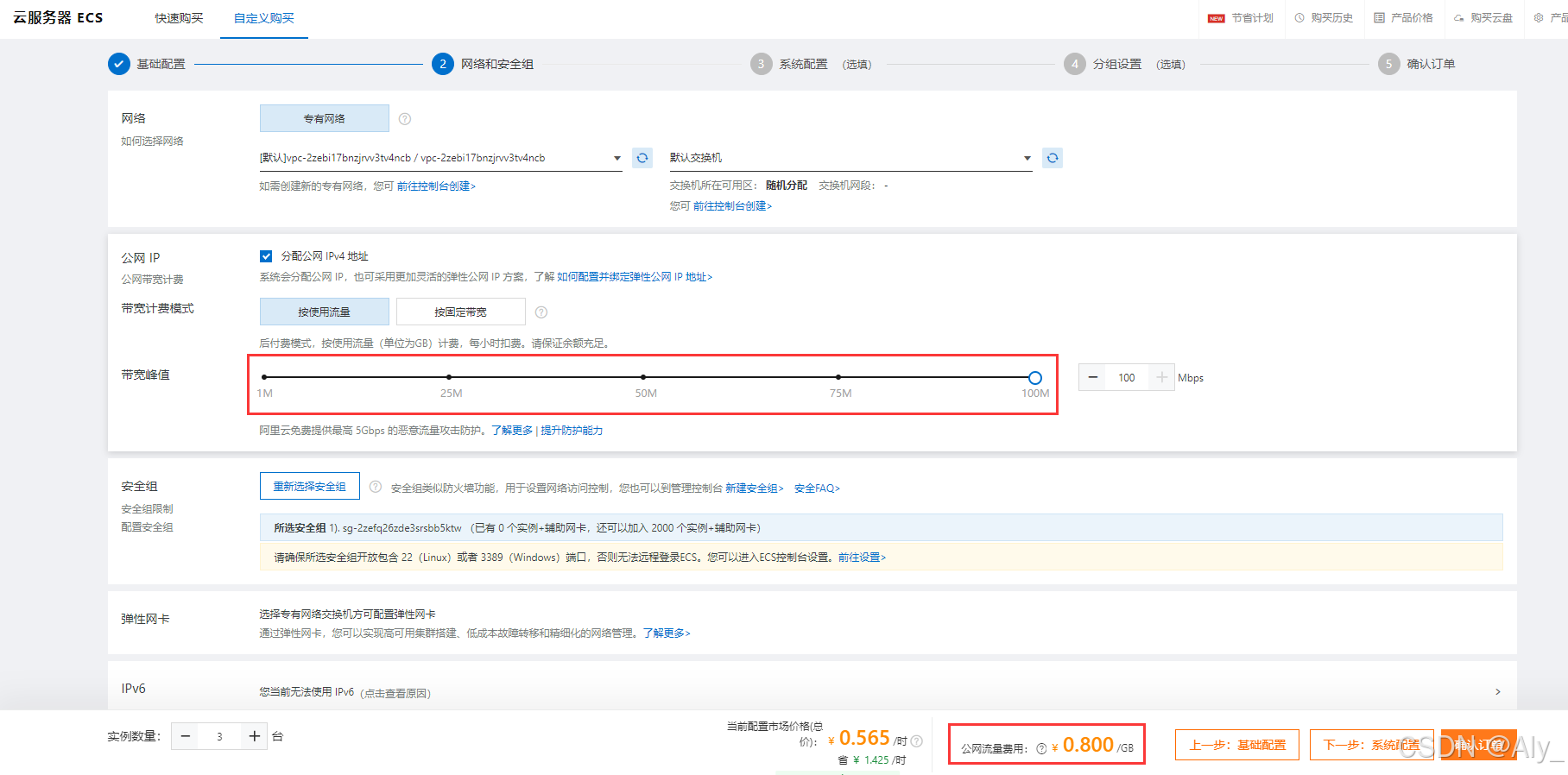Image resolution: width=1568 pixels, height=775 pixels.
Task: Select 按固定带宽 billing mode
Action: point(461,312)
